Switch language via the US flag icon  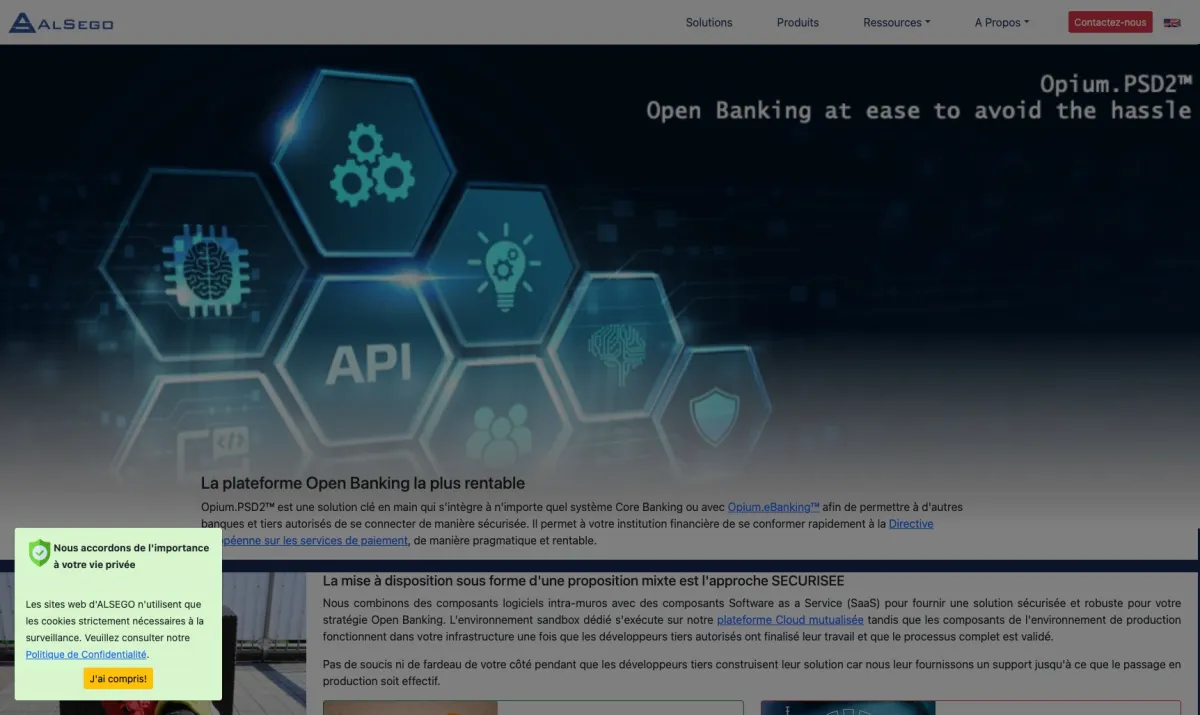[x=1172, y=22]
